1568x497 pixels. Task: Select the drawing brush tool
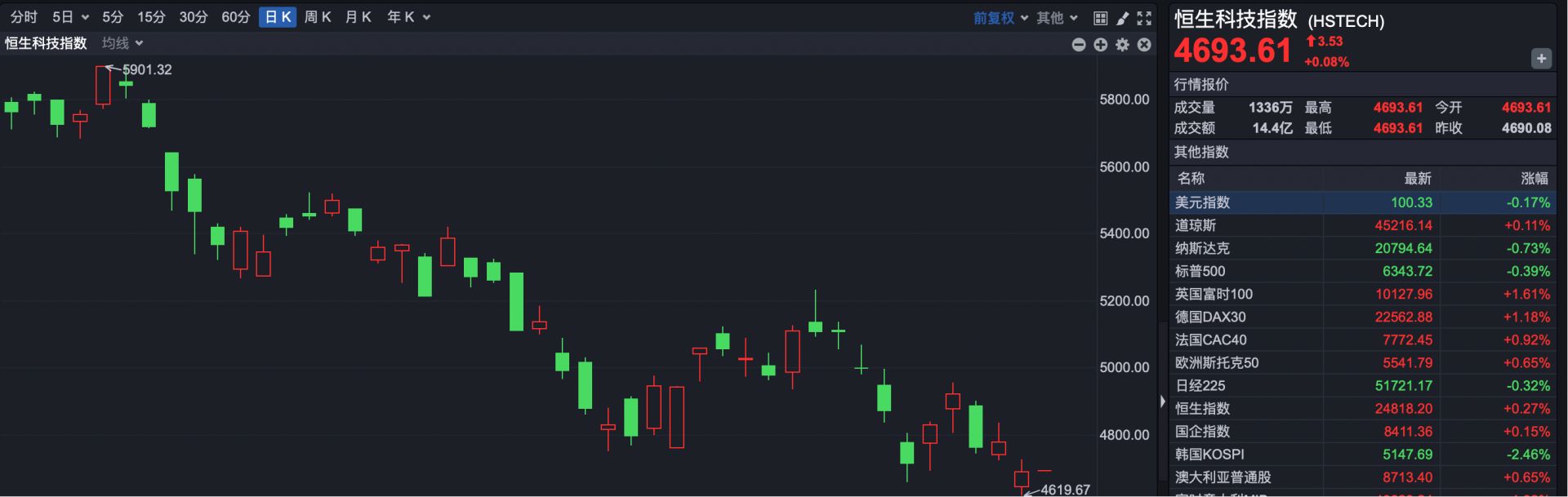pyautogui.click(x=1123, y=18)
